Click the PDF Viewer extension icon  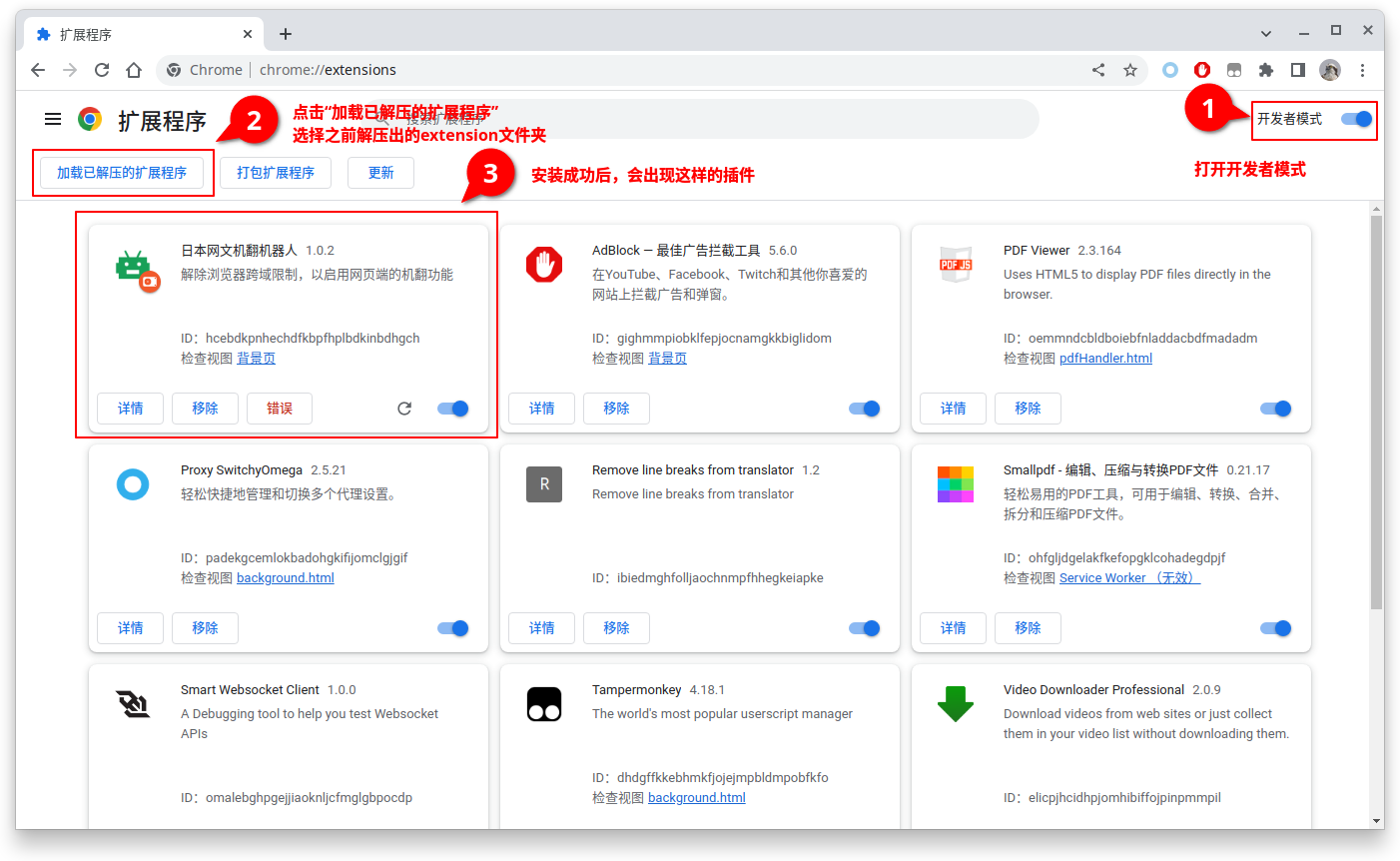coord(956,265)
